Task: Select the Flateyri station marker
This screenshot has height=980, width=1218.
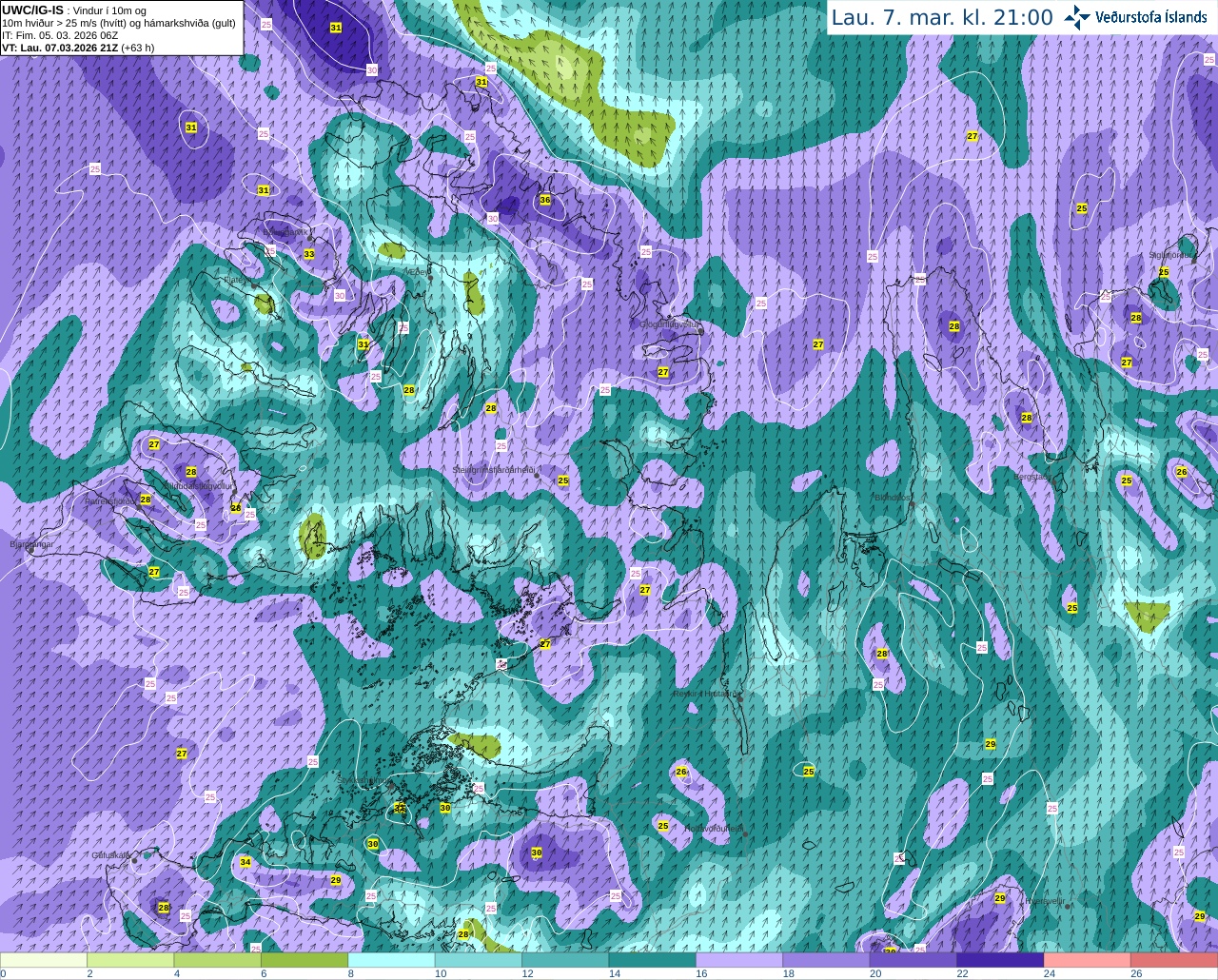Action: pos(252,285)
